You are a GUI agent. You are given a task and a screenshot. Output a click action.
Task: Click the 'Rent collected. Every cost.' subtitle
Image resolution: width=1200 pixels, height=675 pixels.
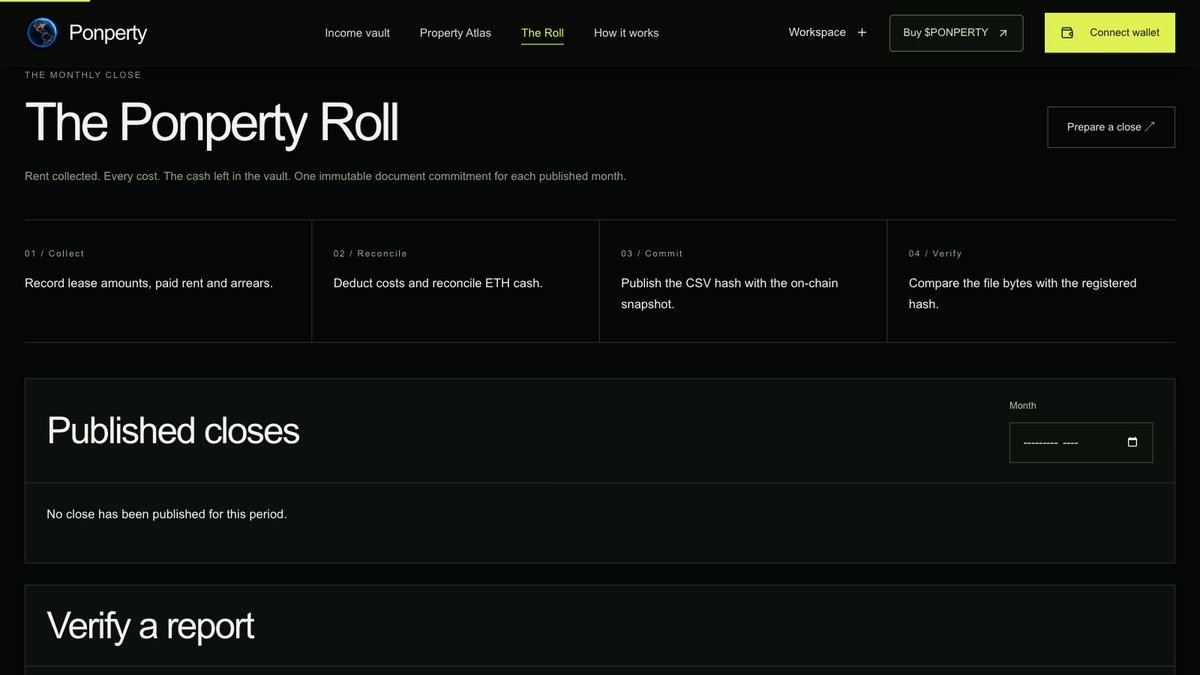(x=325, y=176)
